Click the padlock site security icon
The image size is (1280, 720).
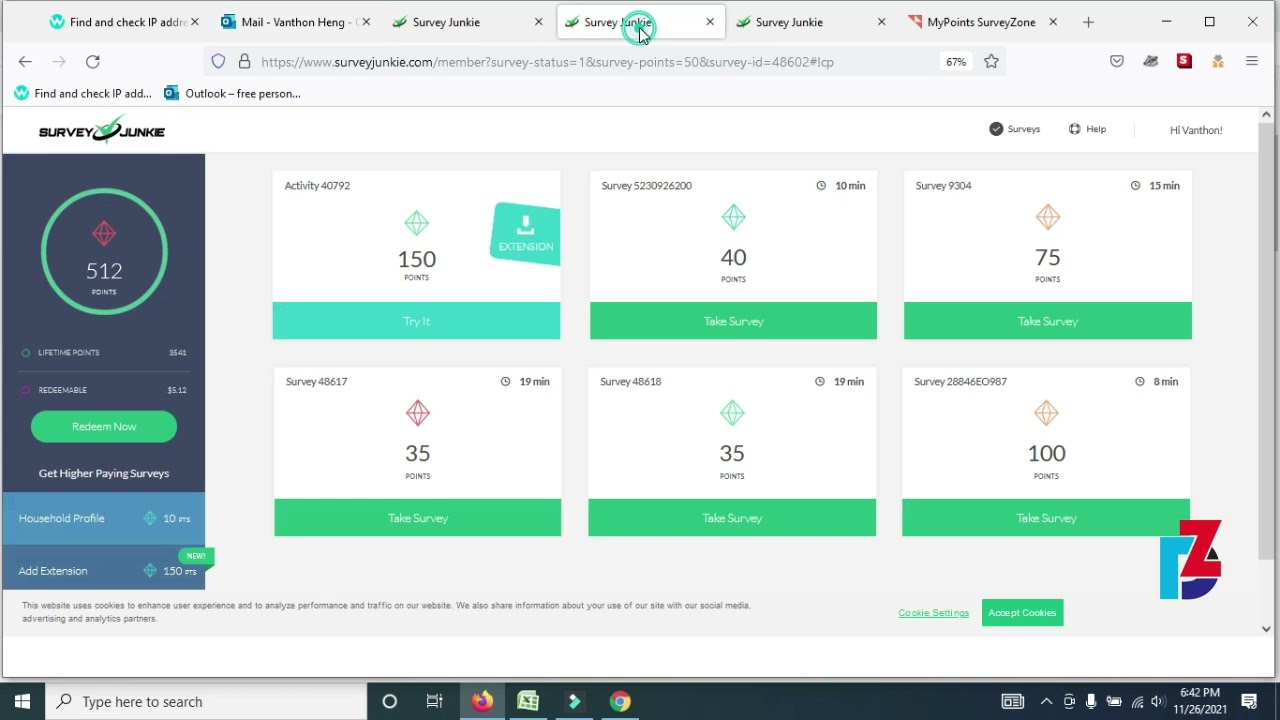244,62
